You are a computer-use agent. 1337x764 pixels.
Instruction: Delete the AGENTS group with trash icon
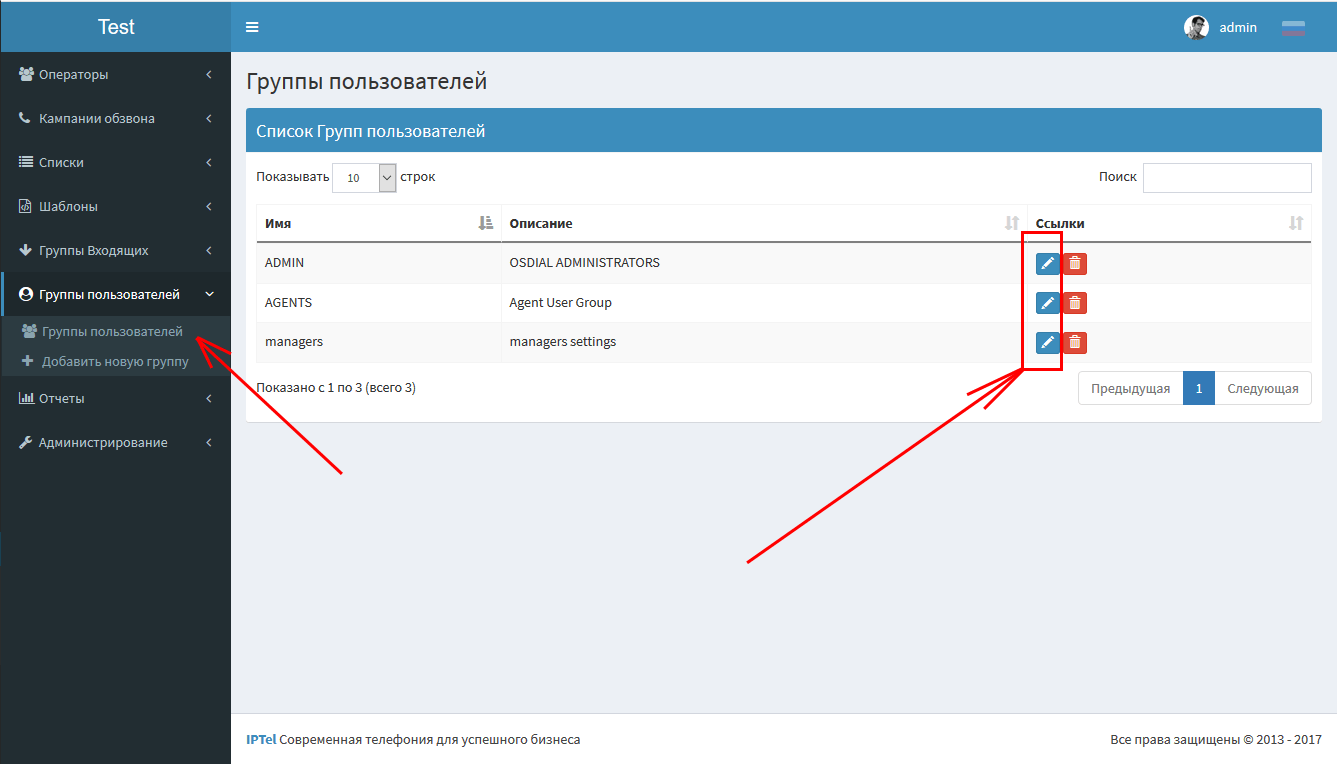pos(1075,303)
